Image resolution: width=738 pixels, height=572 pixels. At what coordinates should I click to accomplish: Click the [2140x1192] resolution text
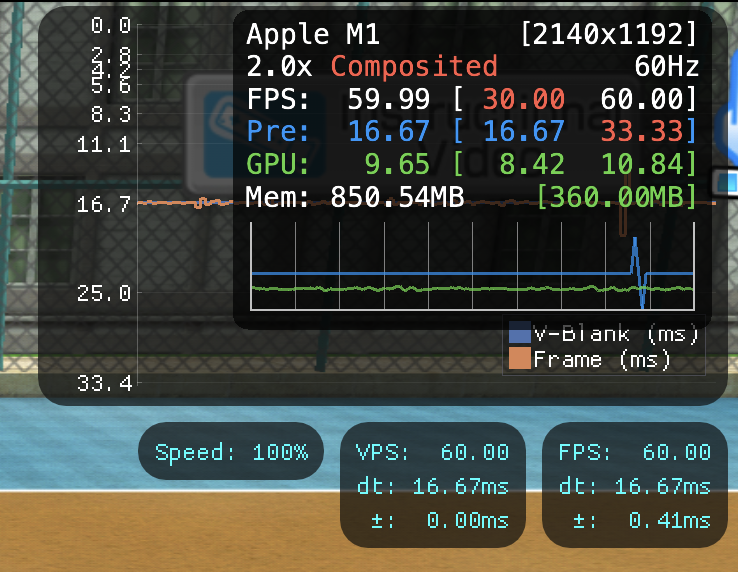point(609,34)
